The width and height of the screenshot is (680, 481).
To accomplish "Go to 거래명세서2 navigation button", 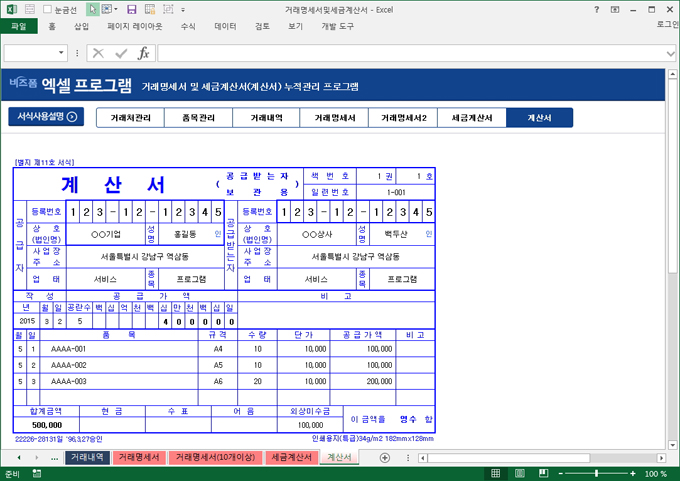I will (403, 118).
